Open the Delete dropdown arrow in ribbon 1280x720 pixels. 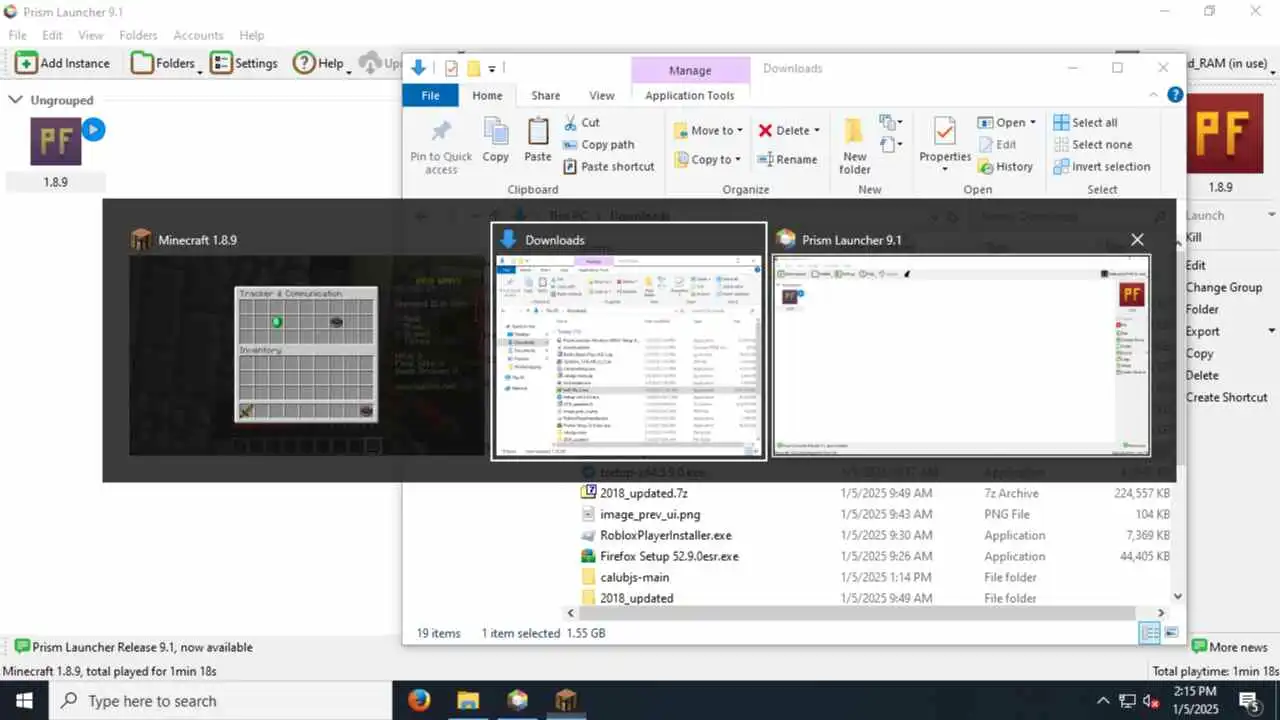pos(816,130)
